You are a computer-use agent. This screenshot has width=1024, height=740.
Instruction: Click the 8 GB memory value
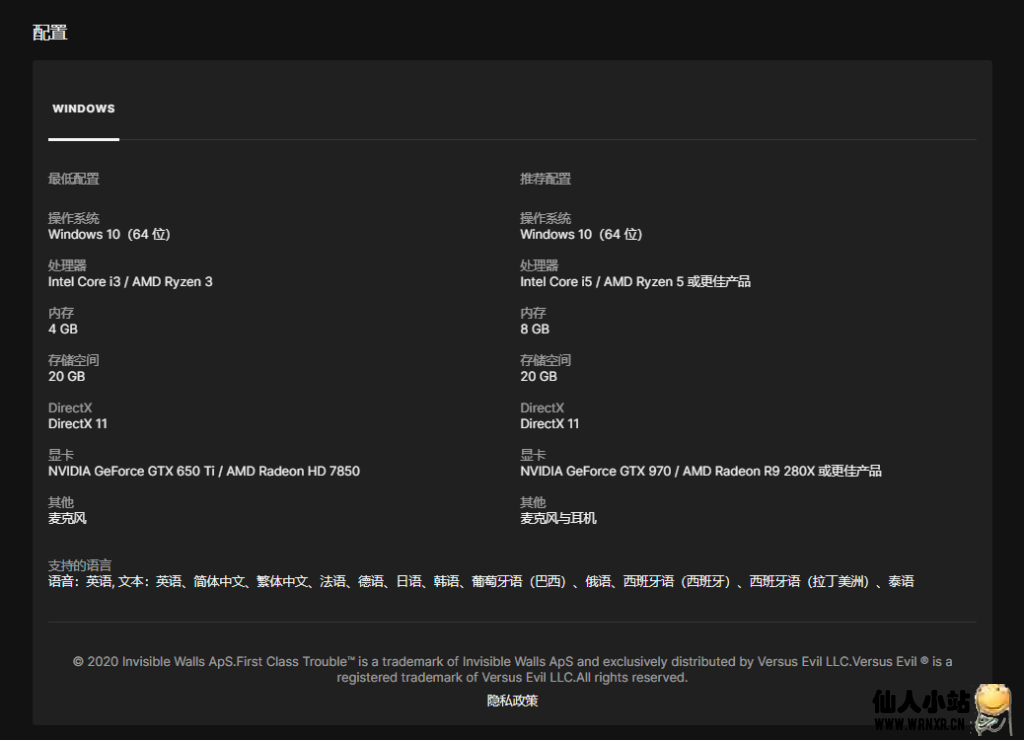535,329
